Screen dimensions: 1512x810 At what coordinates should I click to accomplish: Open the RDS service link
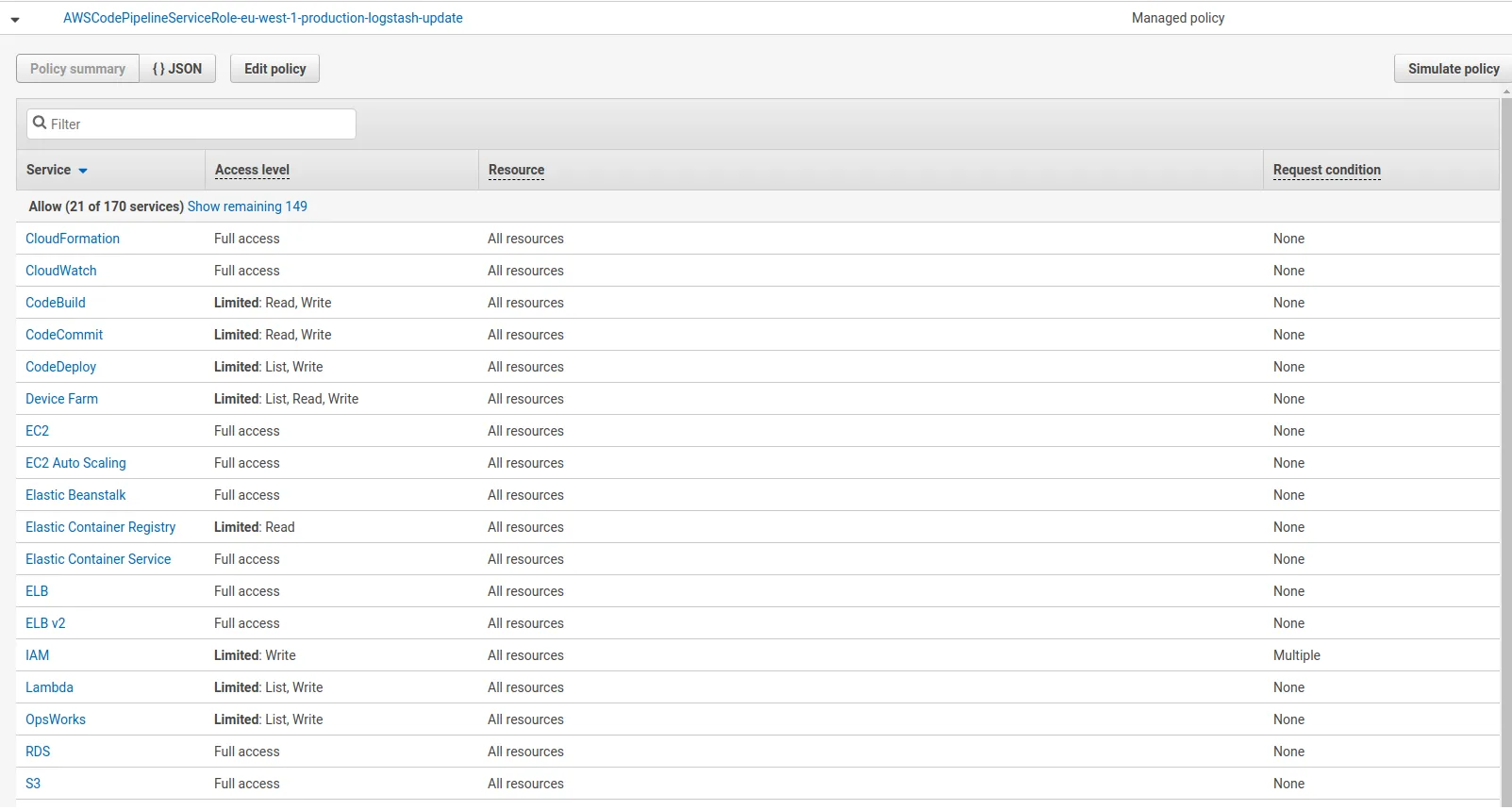[38, 752]
